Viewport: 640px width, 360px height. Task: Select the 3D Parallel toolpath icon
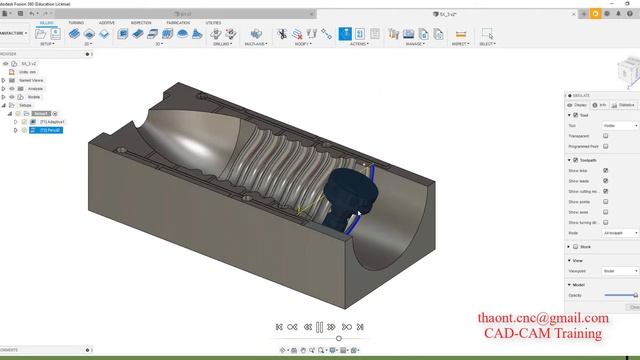coord(153,34)
